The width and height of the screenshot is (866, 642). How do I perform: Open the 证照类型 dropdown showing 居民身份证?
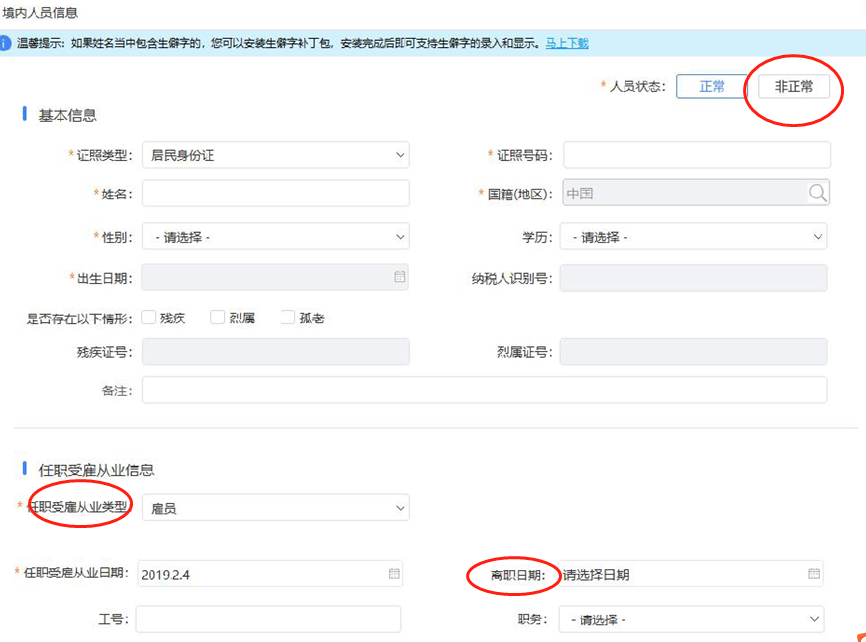click(x=276, y=155)
